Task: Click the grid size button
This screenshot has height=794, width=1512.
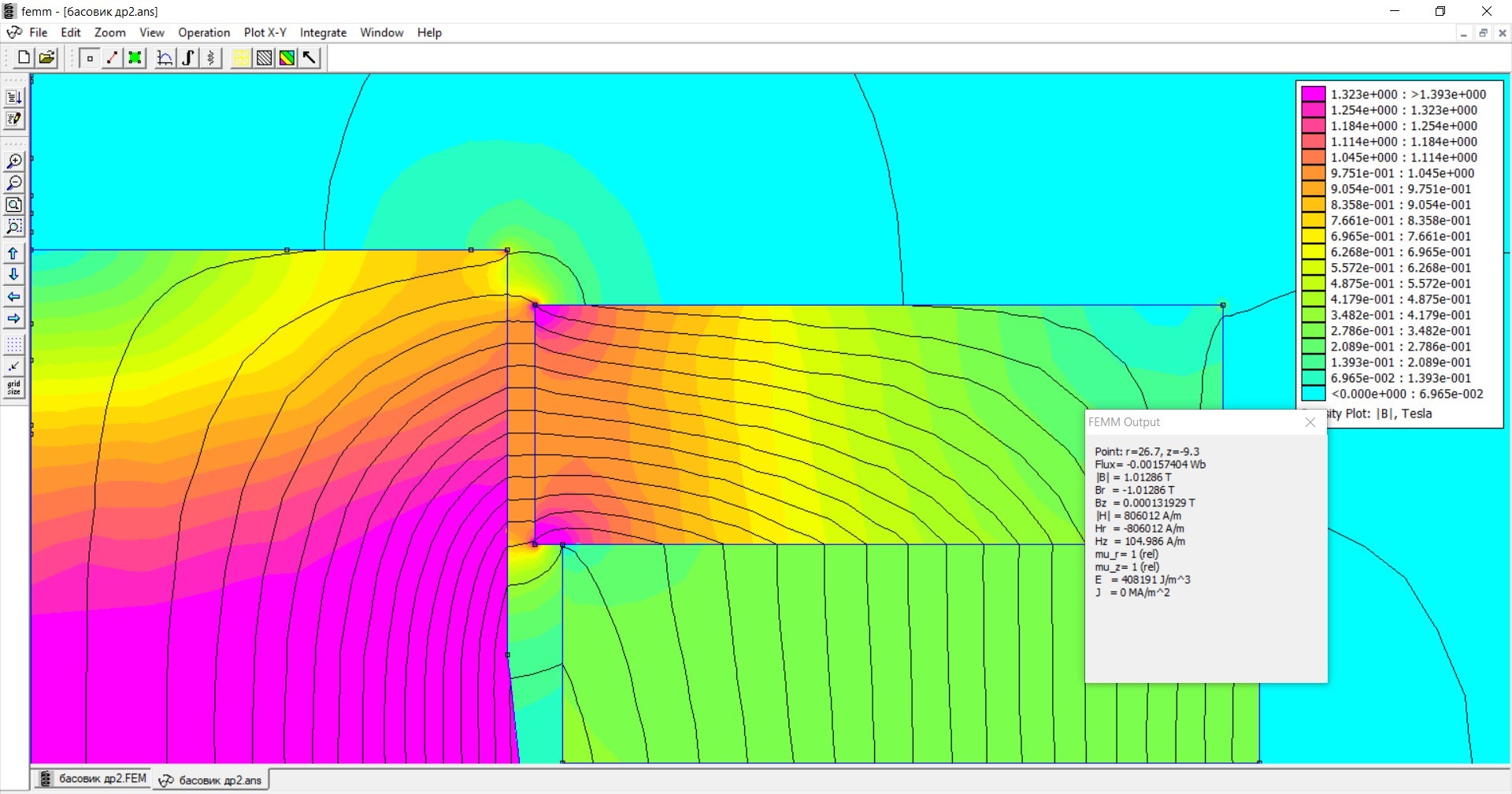Action: click(x=14, y=388)
